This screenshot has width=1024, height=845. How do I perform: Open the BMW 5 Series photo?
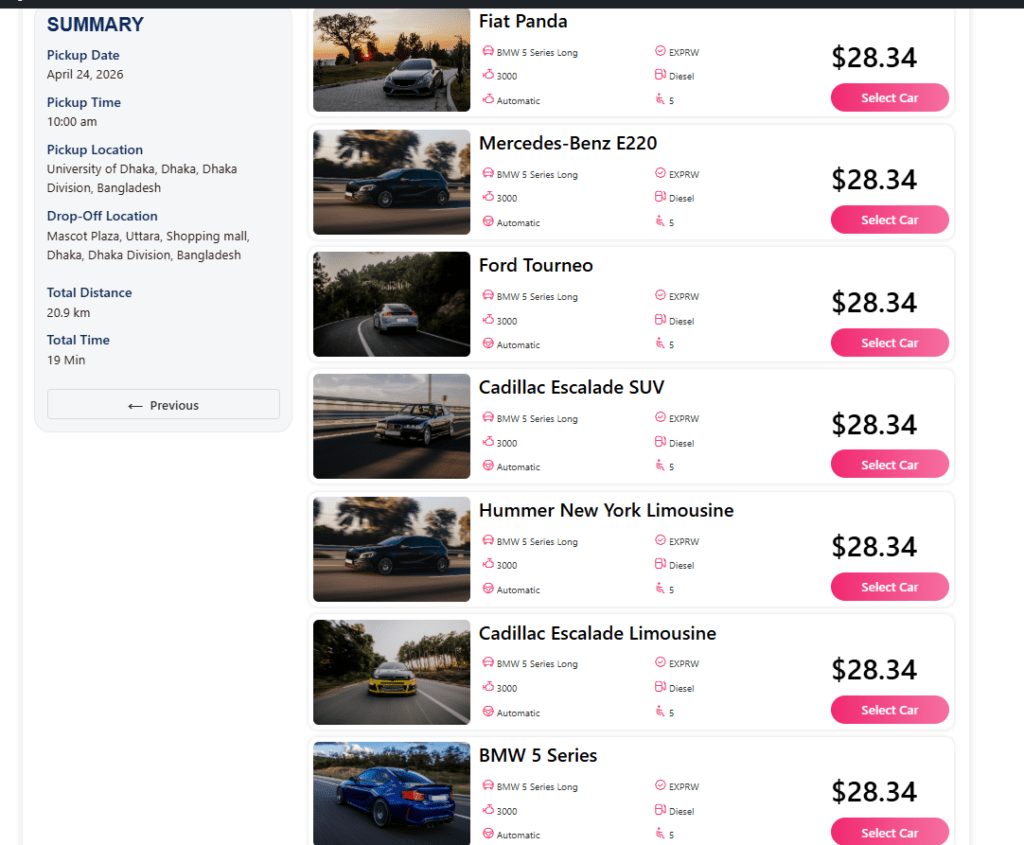click(391, 793)
